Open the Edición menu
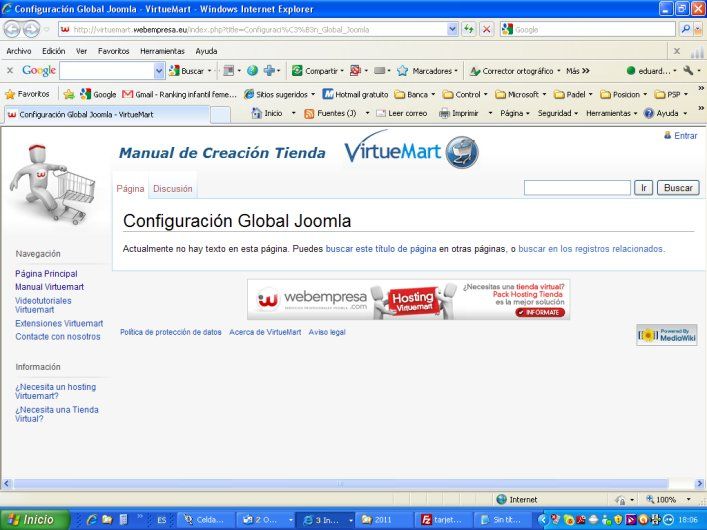The height and width of the screenshot is (530, 707). (54, 51)
